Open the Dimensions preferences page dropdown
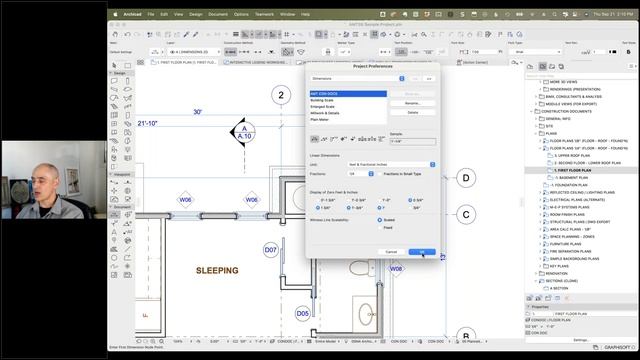Screen dimensions: 640x360 tap(358, 78)
